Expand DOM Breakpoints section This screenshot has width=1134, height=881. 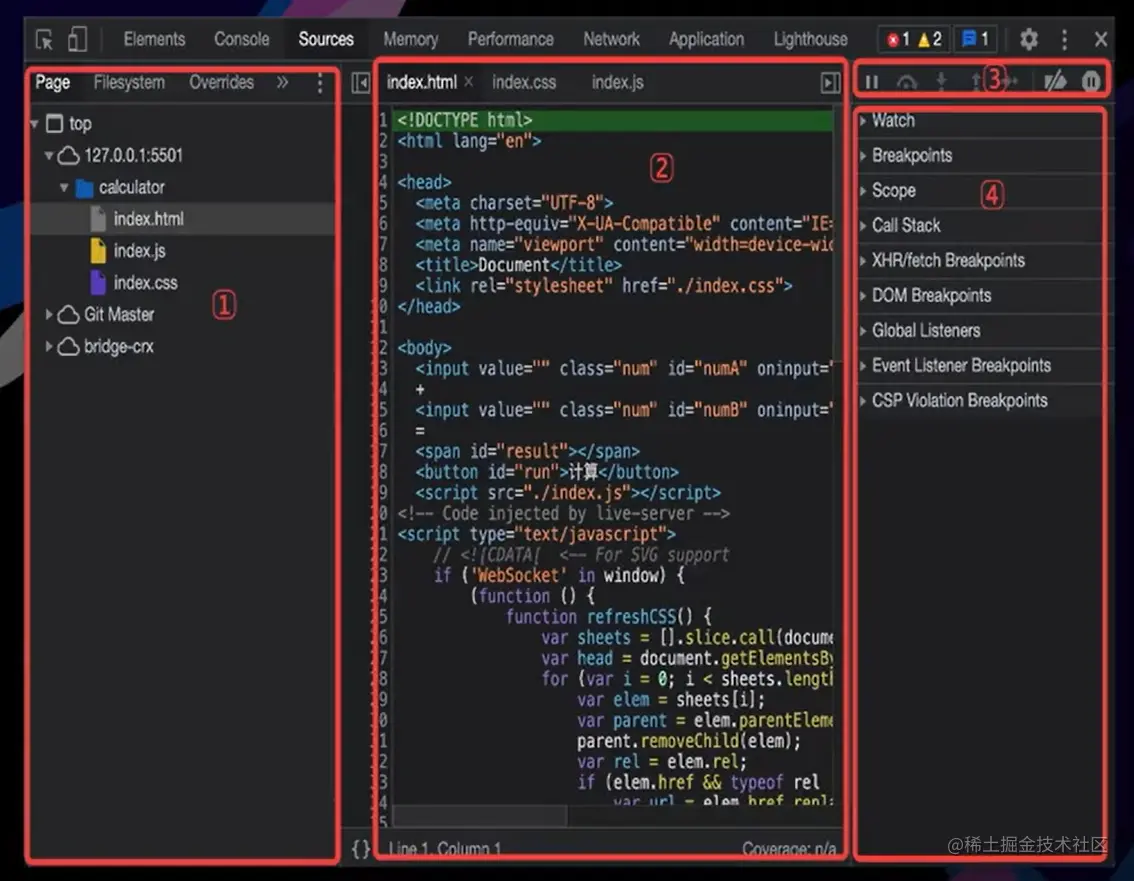[980, 295]
